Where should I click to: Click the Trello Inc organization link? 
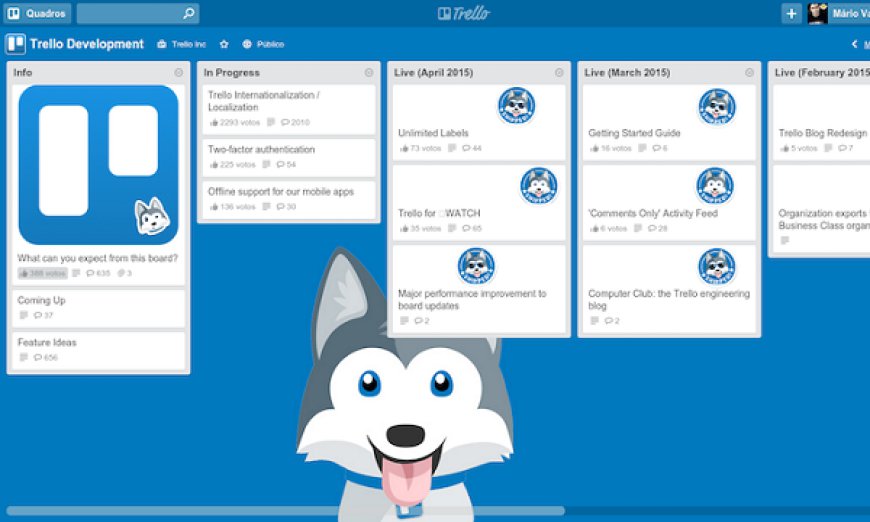[x=181, y=44]
